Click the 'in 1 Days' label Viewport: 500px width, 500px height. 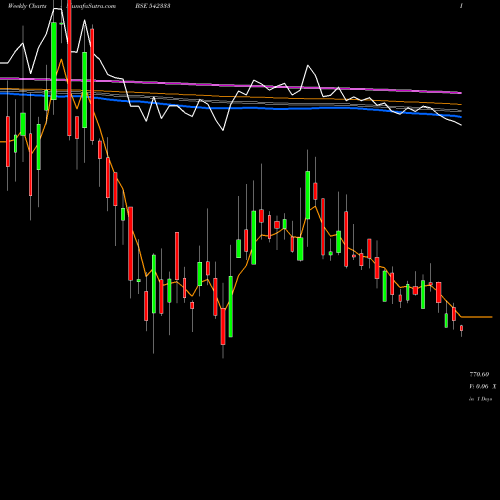(x=480, y=399)
